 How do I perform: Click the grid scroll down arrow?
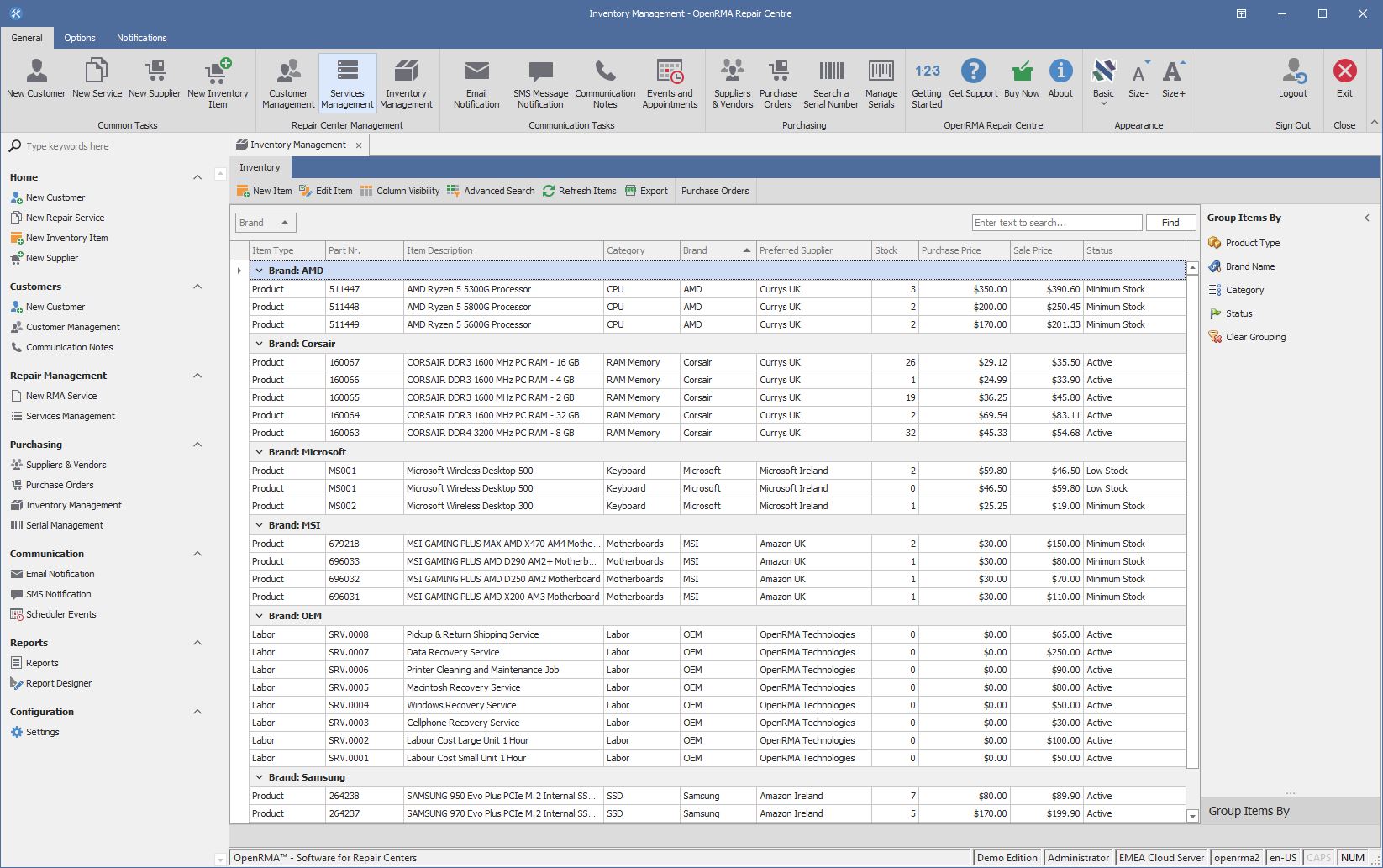(1192, 816)
